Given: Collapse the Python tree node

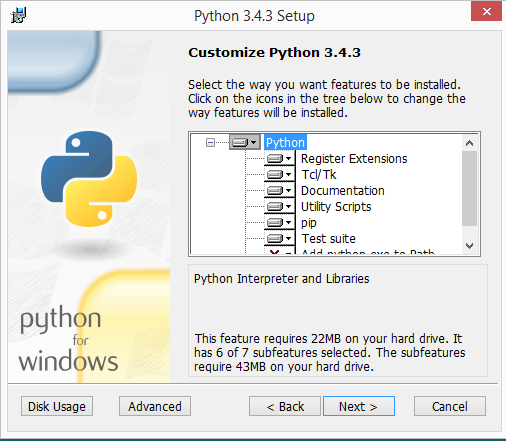Looking at the screenshot, I should click(210, 143).
